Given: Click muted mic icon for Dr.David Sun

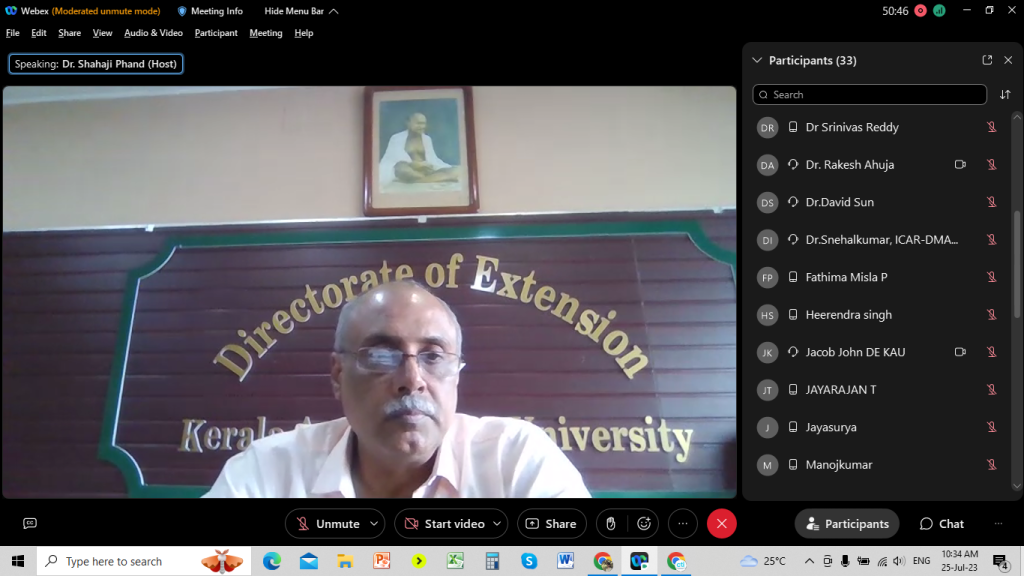Looking at the screenshot, I should [x=991, y=202].
